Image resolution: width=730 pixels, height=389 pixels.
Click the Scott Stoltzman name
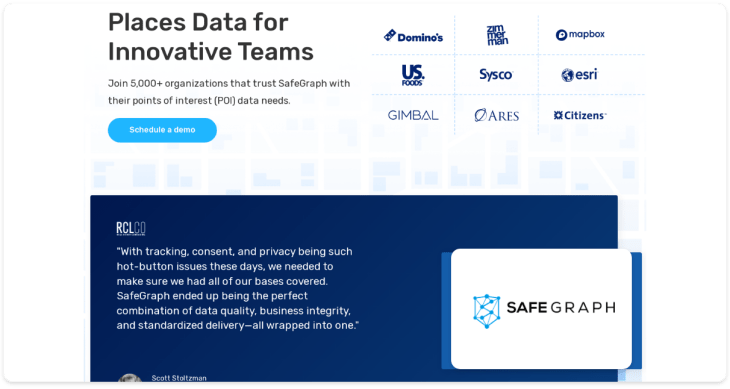(179, 378)
